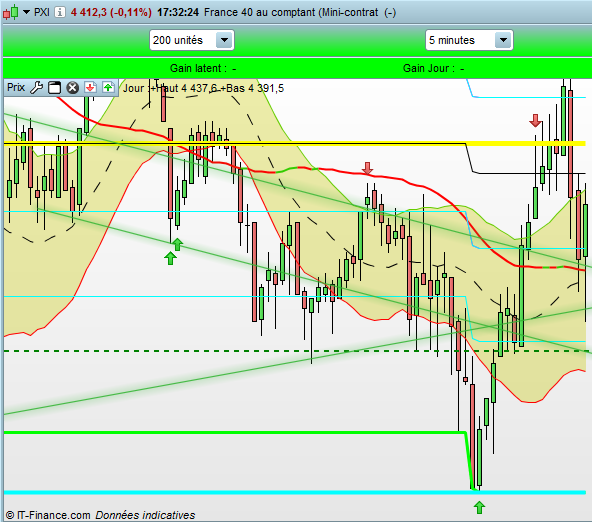Click the PXI ticker label
The width and height of the screenshot is (592, 522).
click(x=42, y=12)
